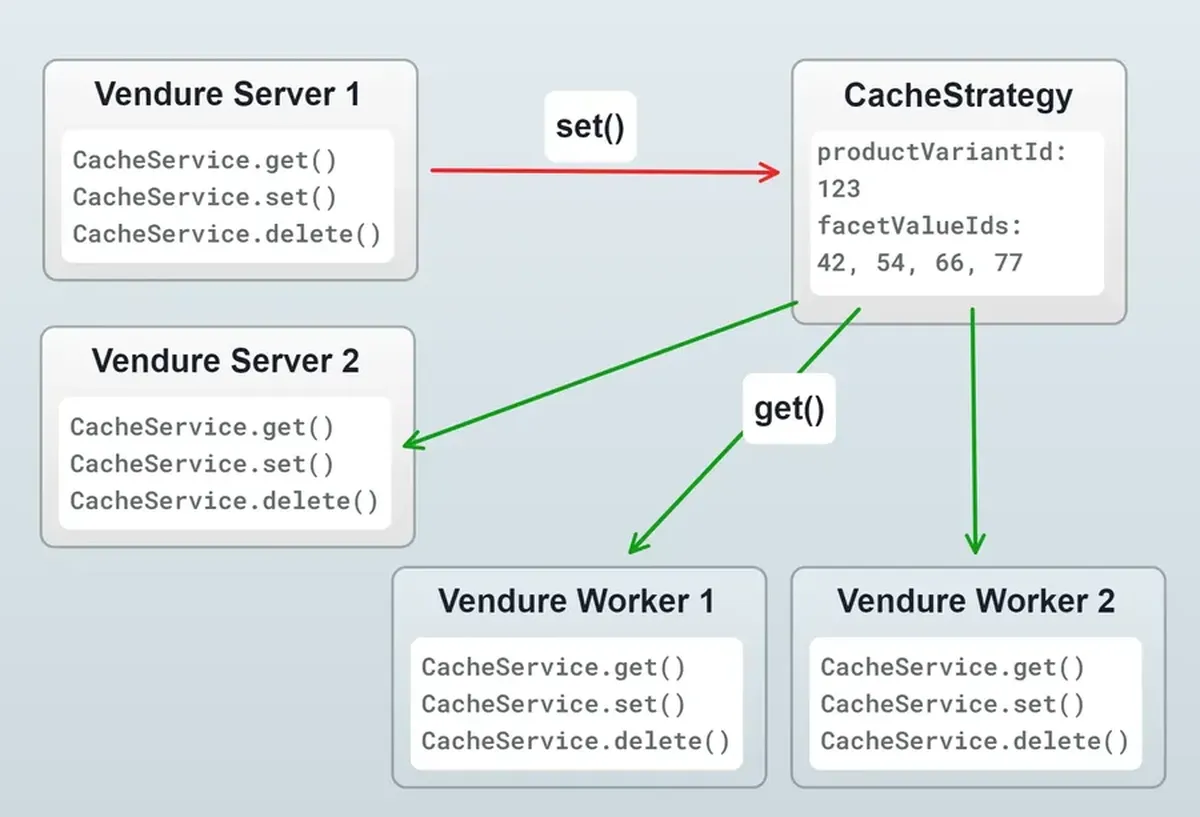
Task: Select CacheService.get() in Vendure Server 1
Action: [x=205, y=161]
